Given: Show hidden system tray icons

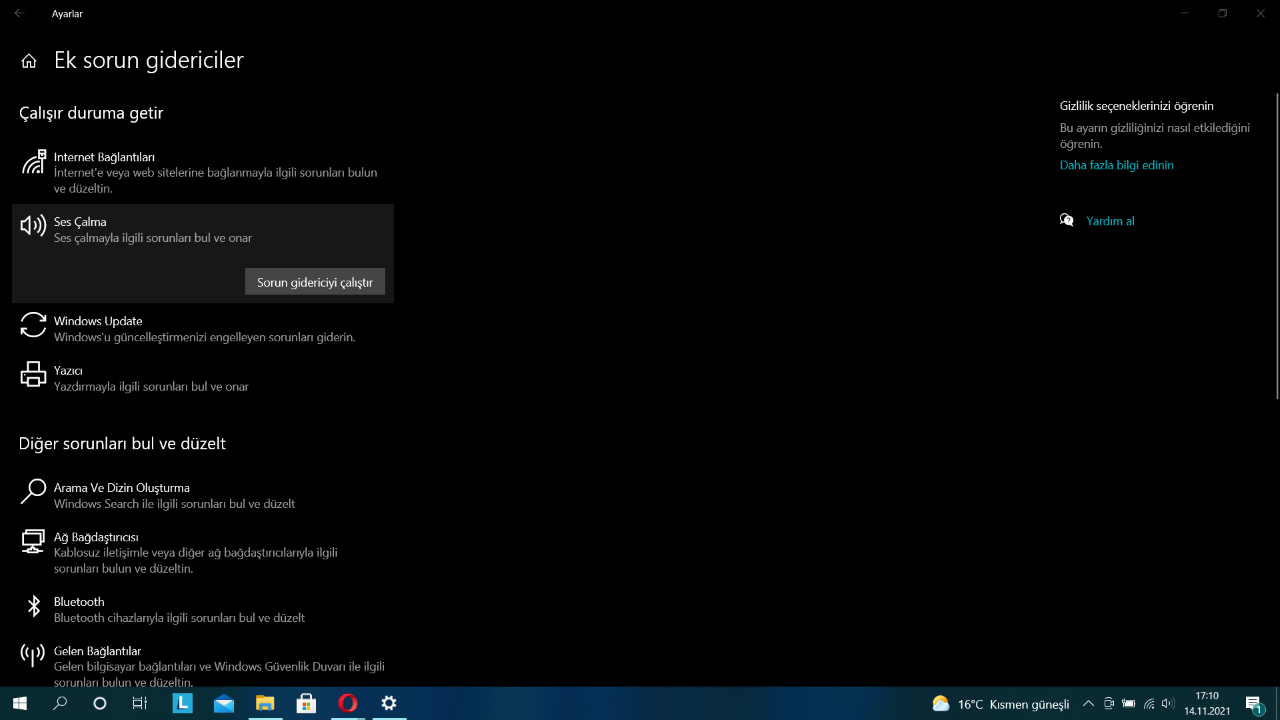Looking at the screenshot, I should 1088,704.
